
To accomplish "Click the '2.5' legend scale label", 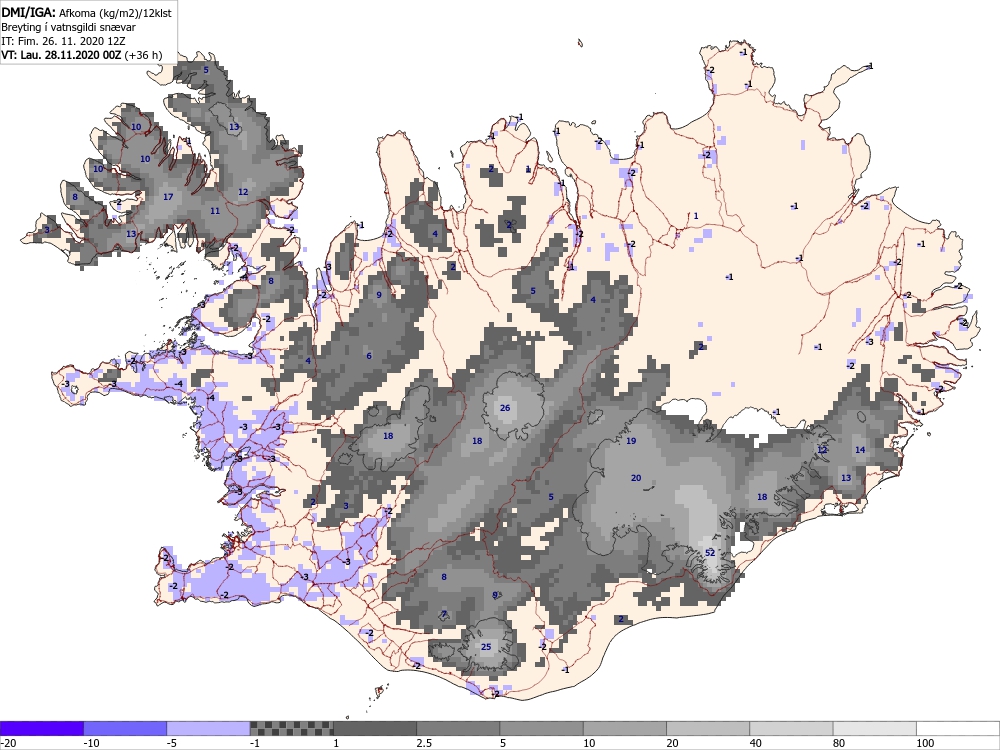I will point(424,743).
